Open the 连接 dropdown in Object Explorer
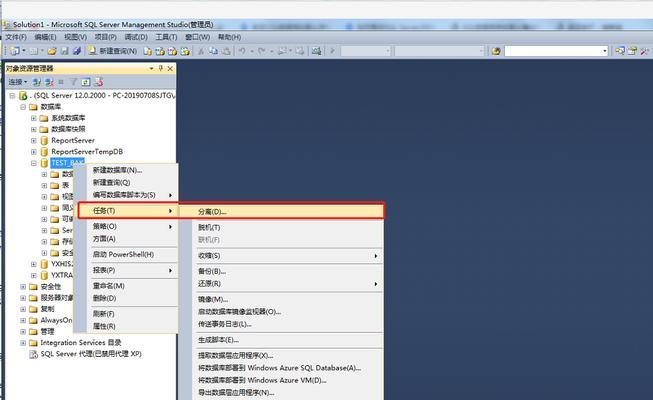This screenshot has width=653, height=400. click(17, 82)
